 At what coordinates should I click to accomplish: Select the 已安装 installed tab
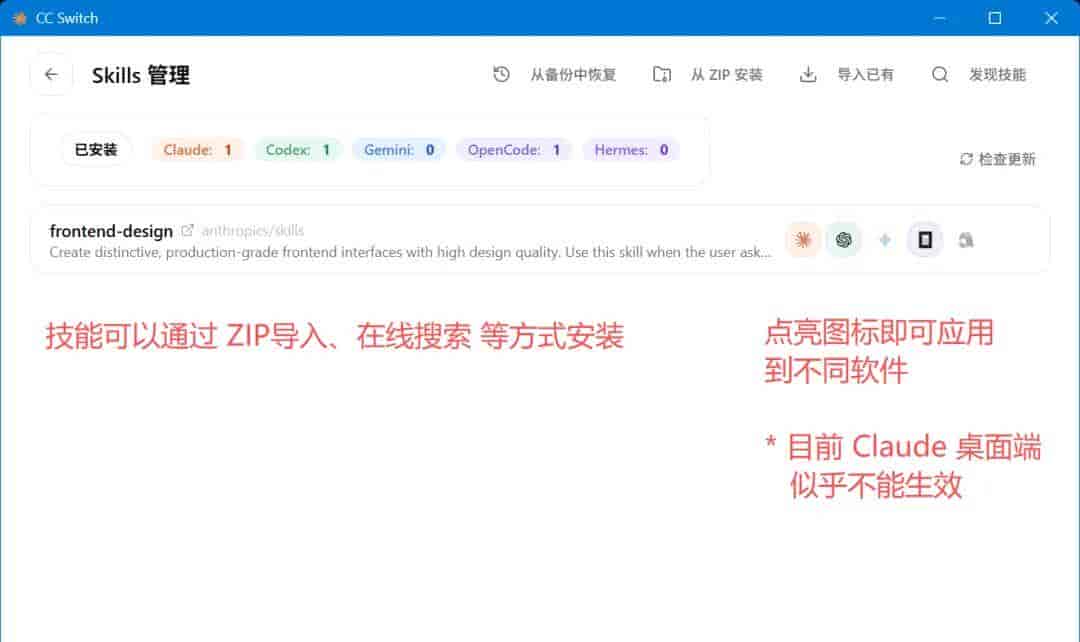96,149
